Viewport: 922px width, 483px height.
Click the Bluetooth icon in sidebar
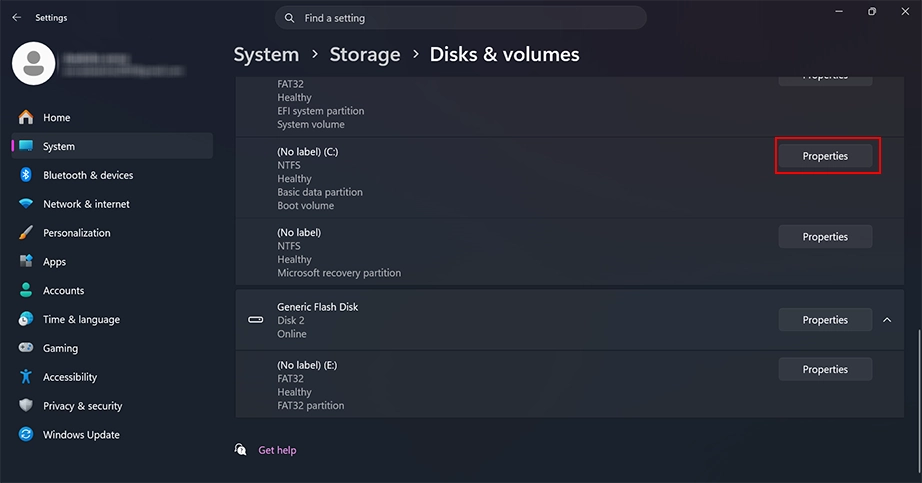[26, 175]
